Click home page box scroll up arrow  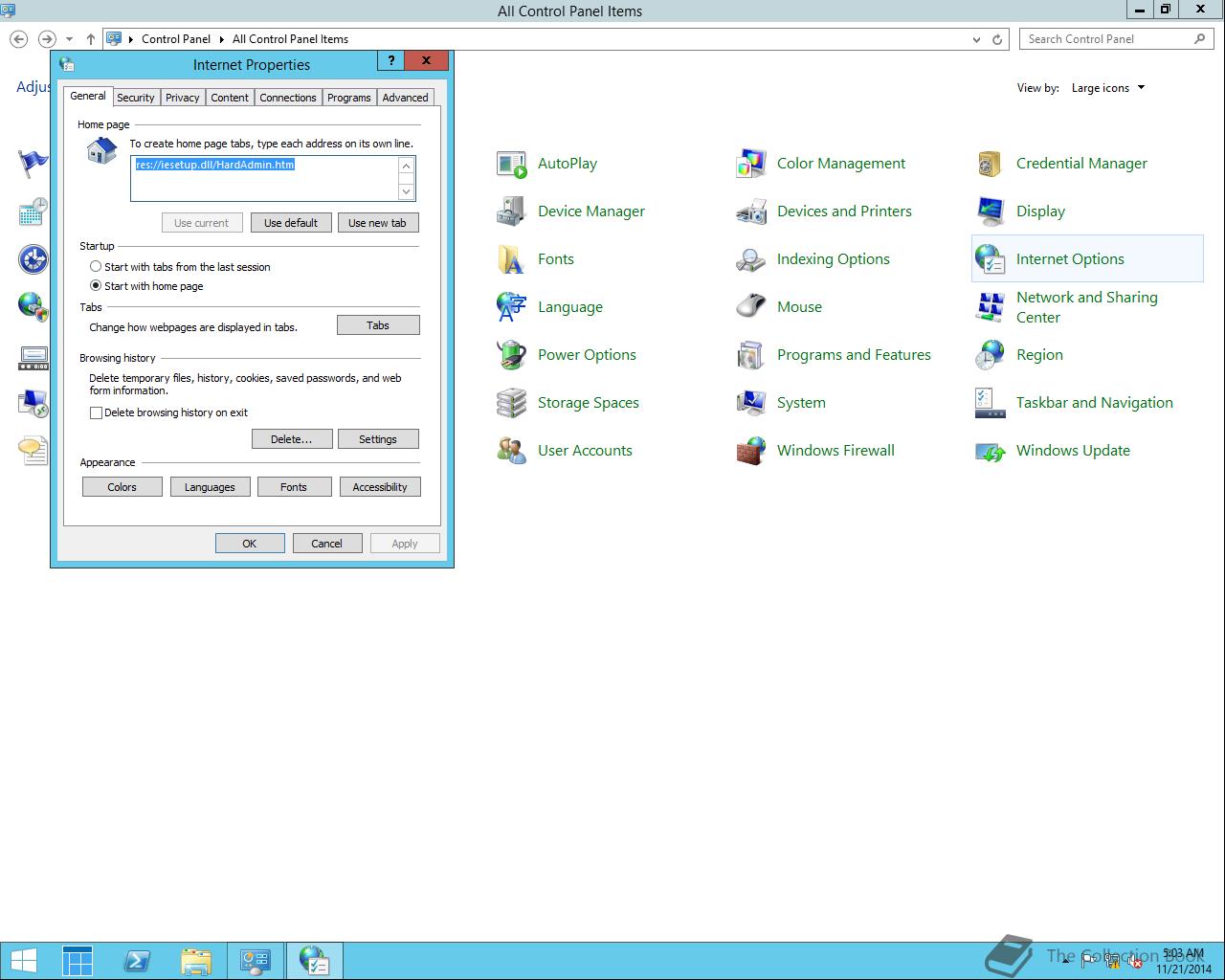[x=407, y=166]
